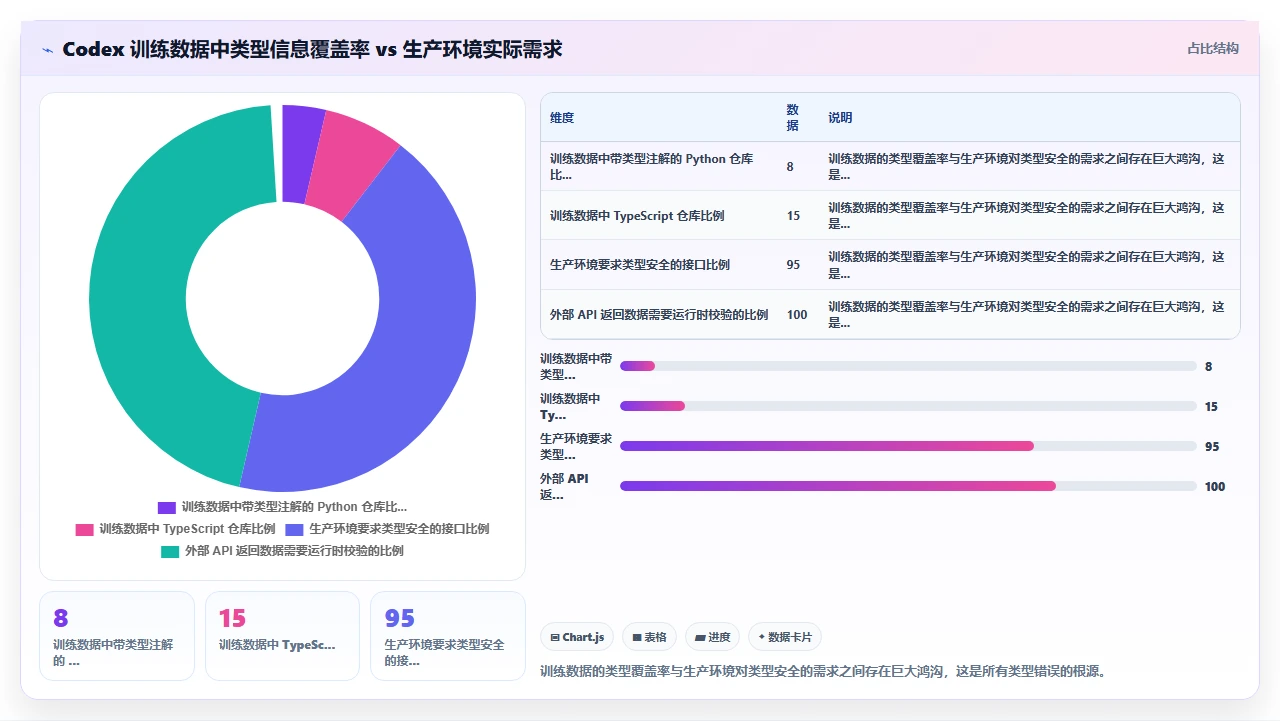Click table cell 外部 API 返回数据需要运行时校验的比例
Viewport: 1280px width, 721px height.
(x=659, y=315)
